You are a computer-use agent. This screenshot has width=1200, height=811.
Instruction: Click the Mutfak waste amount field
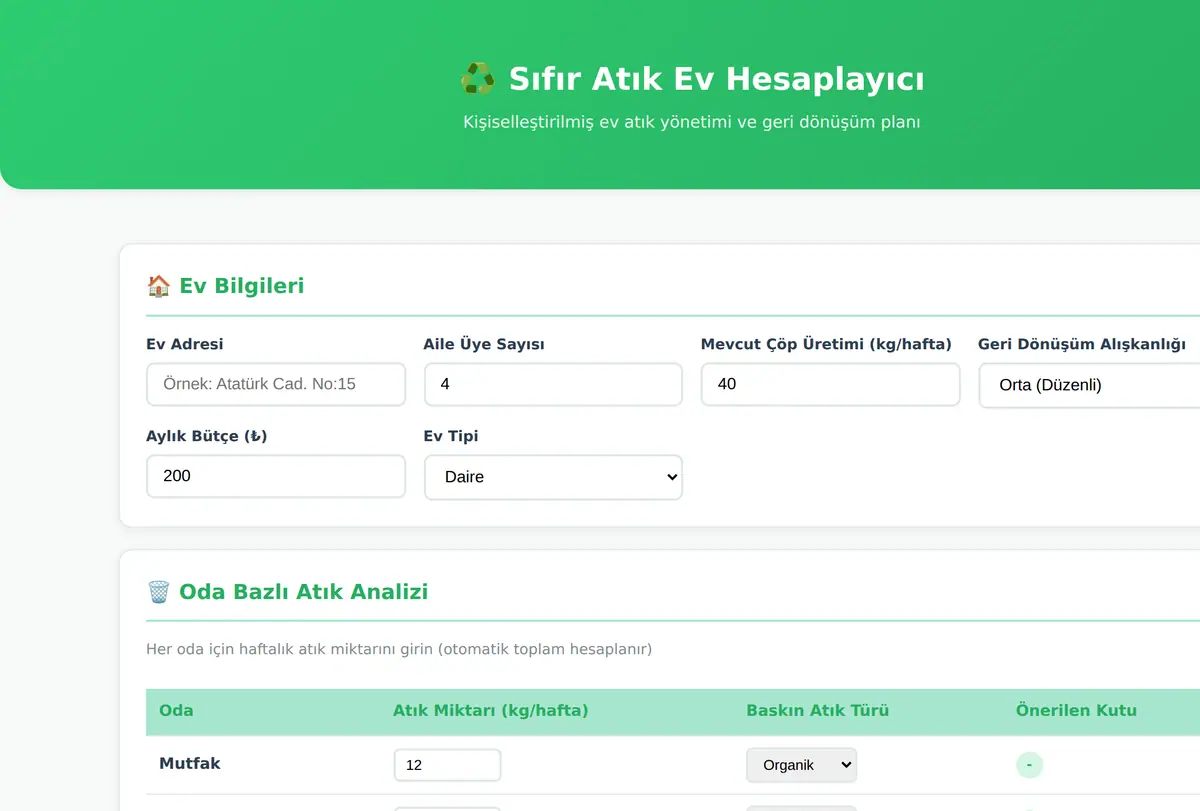tap(447, 765)
